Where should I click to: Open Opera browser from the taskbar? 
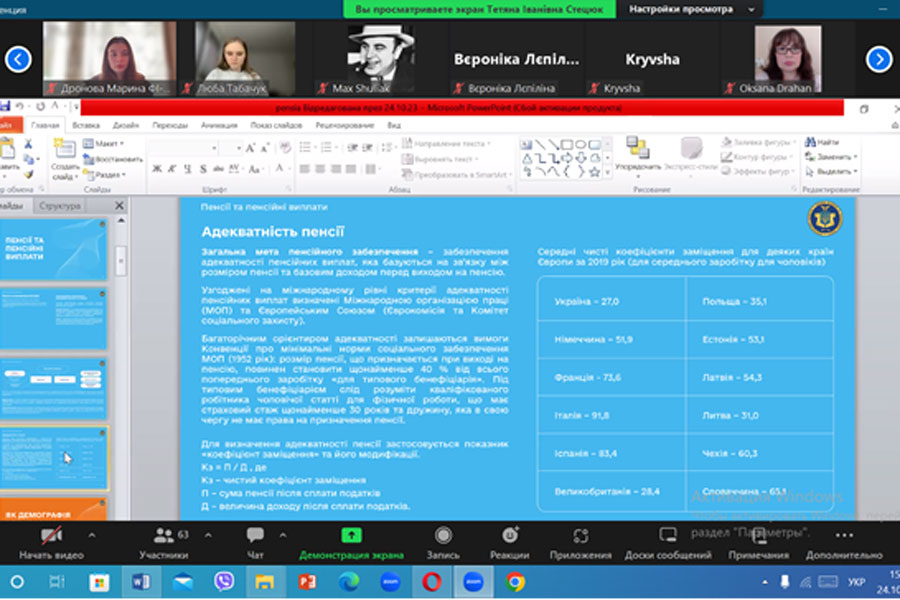[x=431, y=581]
